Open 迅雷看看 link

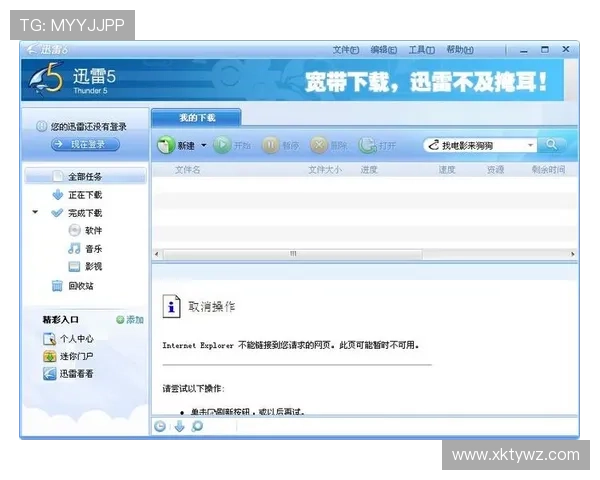(x=68, y=374)
